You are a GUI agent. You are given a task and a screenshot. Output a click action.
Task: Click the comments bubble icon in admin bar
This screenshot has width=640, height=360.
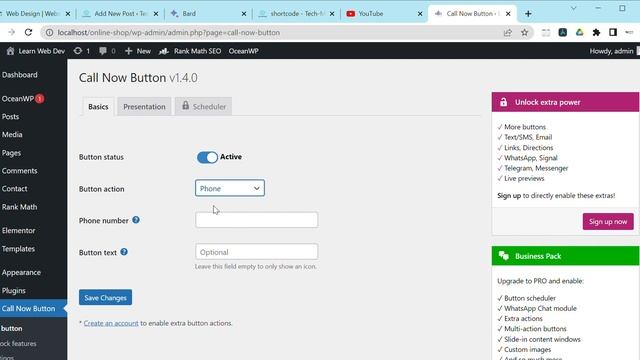point(103,51)
